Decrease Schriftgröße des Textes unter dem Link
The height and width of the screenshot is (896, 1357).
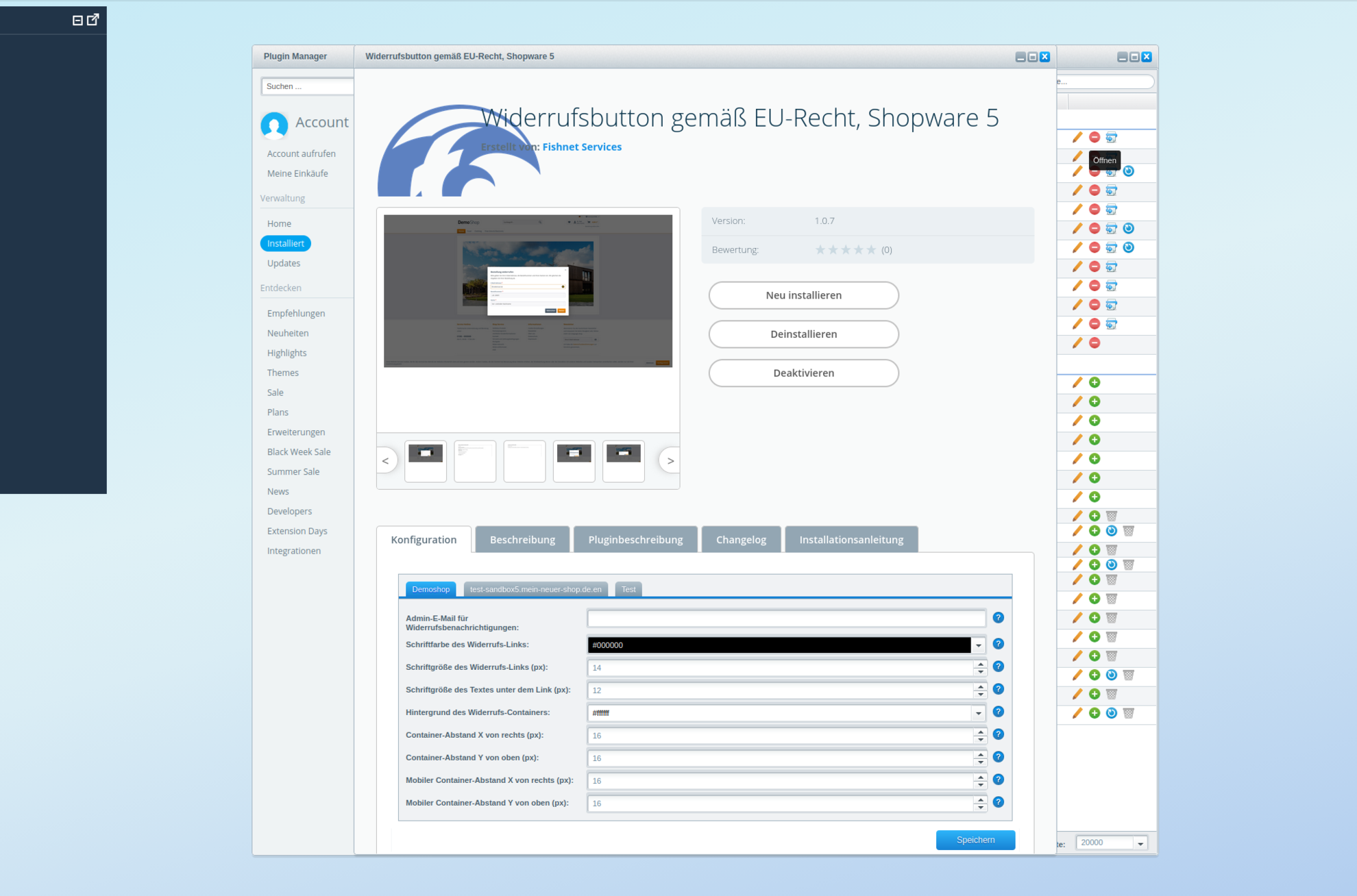tap(981, 694)
